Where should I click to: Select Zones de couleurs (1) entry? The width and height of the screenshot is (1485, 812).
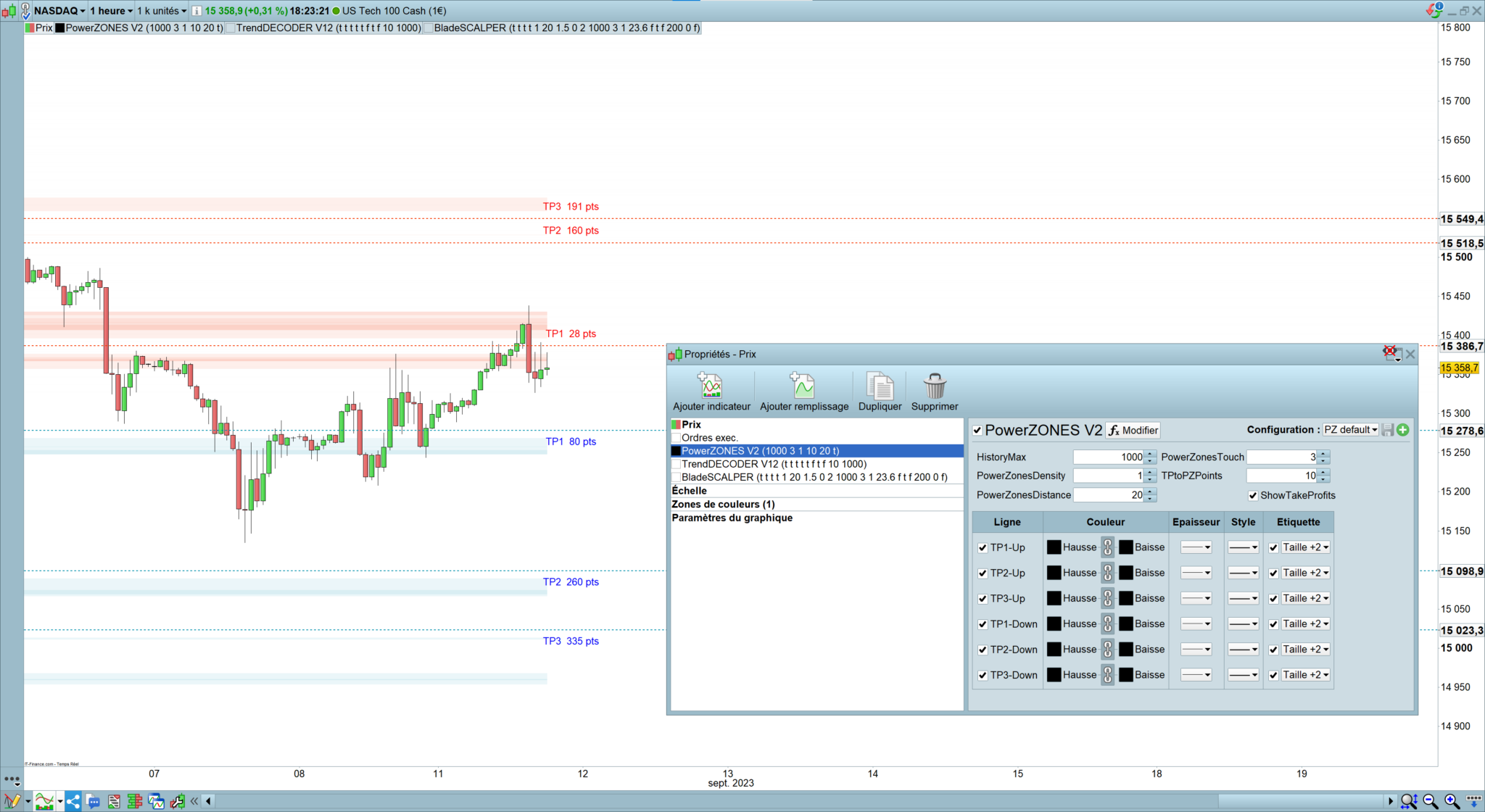pos(723,504)
